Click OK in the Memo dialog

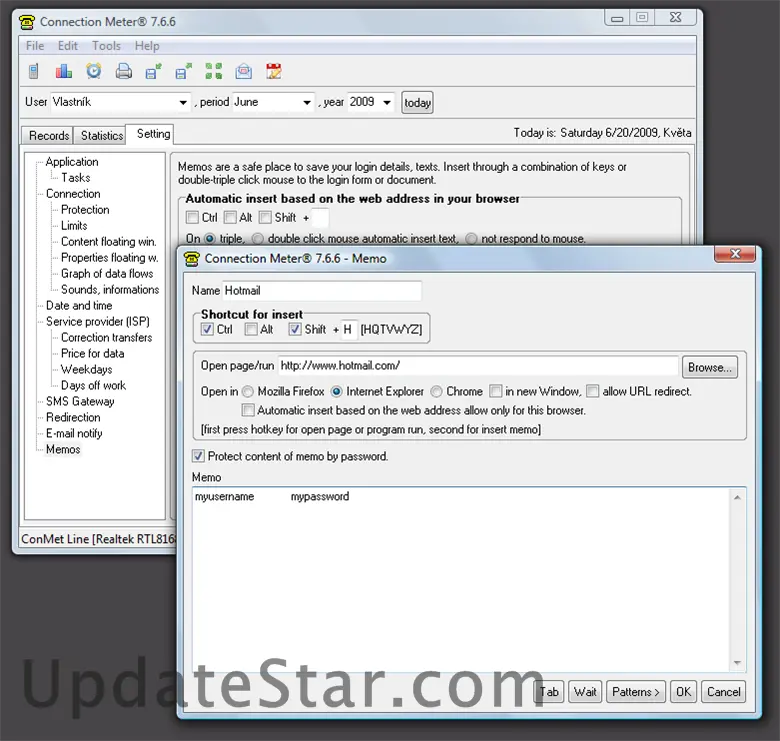683,692
